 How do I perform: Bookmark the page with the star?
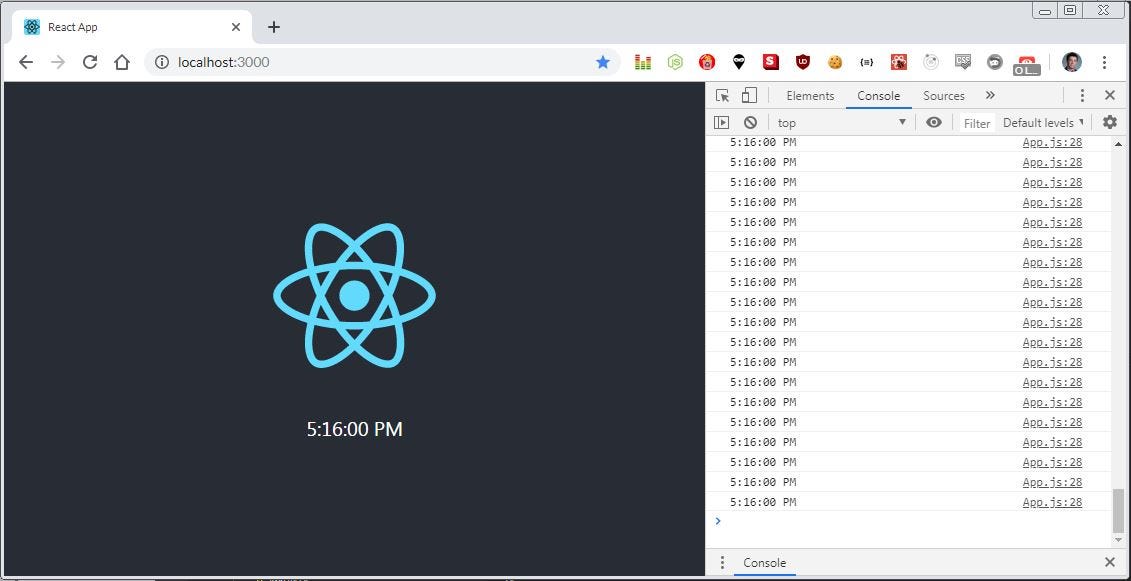[603, 62]
